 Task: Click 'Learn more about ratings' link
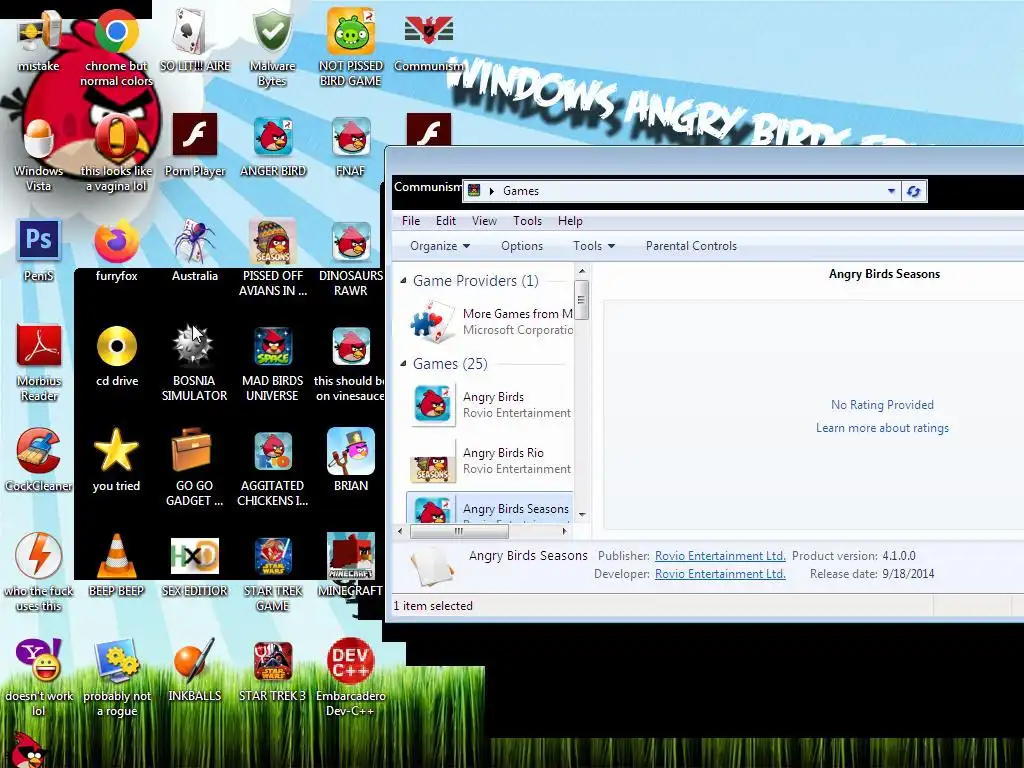point(882,428)
